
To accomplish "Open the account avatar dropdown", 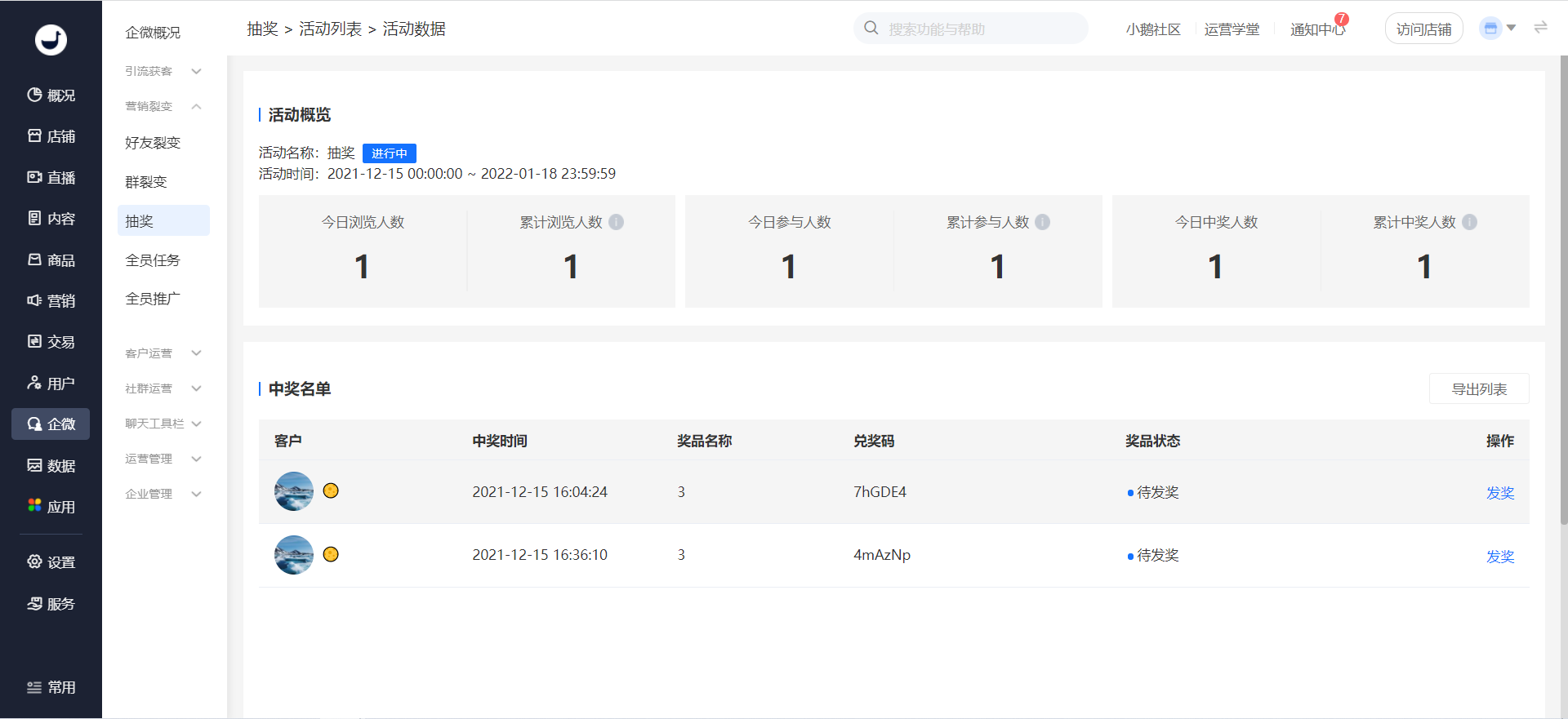I will click(x=1498, y=29).
